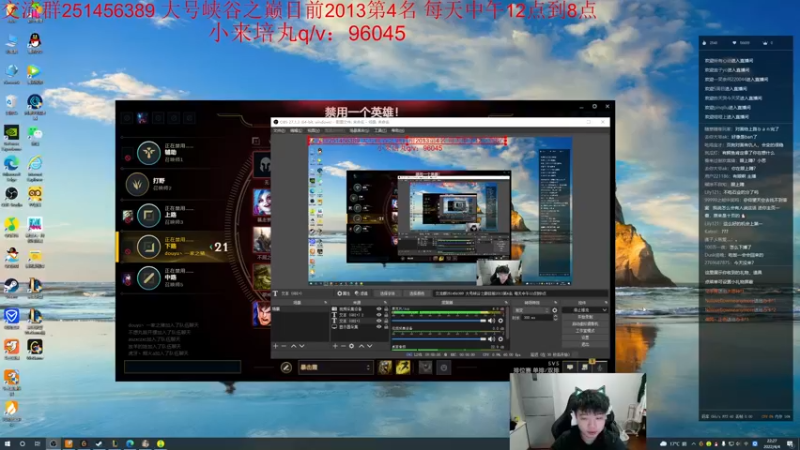Move OBS source up with arrow
800x450 pixels.
(361, 346)
